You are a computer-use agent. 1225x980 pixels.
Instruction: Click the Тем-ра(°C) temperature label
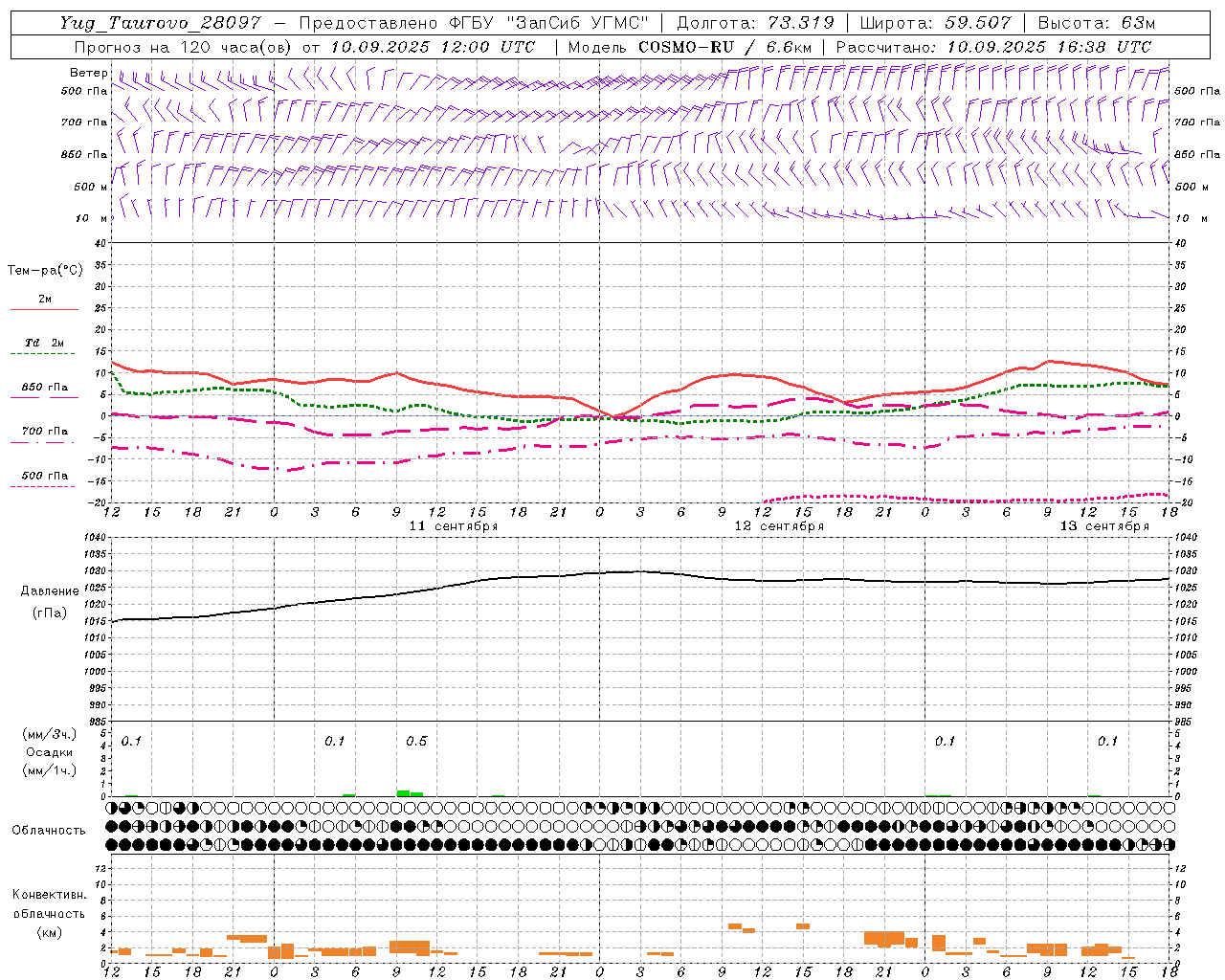tap(45, 271)
